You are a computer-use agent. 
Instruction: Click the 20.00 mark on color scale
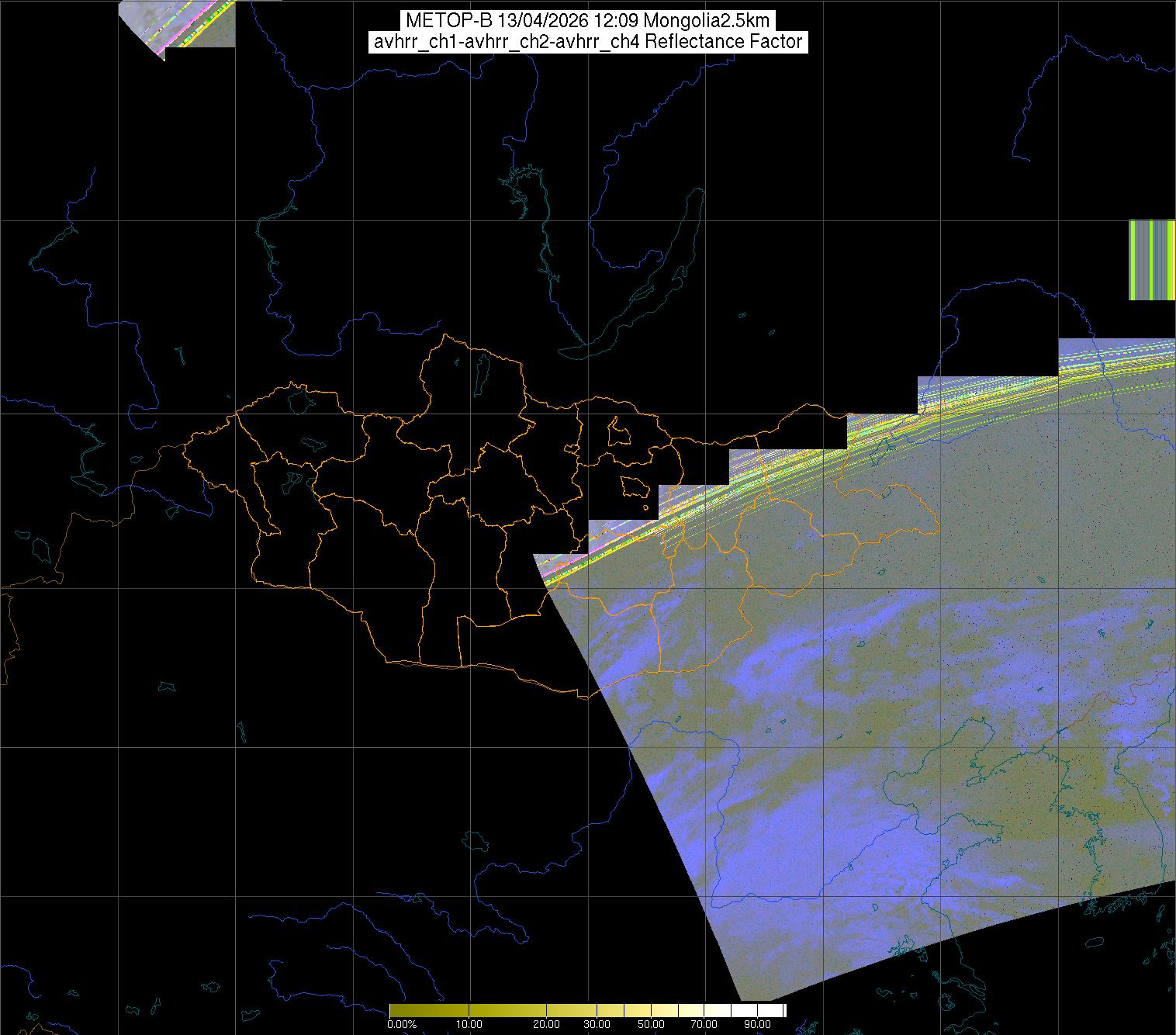(546, 1024)
